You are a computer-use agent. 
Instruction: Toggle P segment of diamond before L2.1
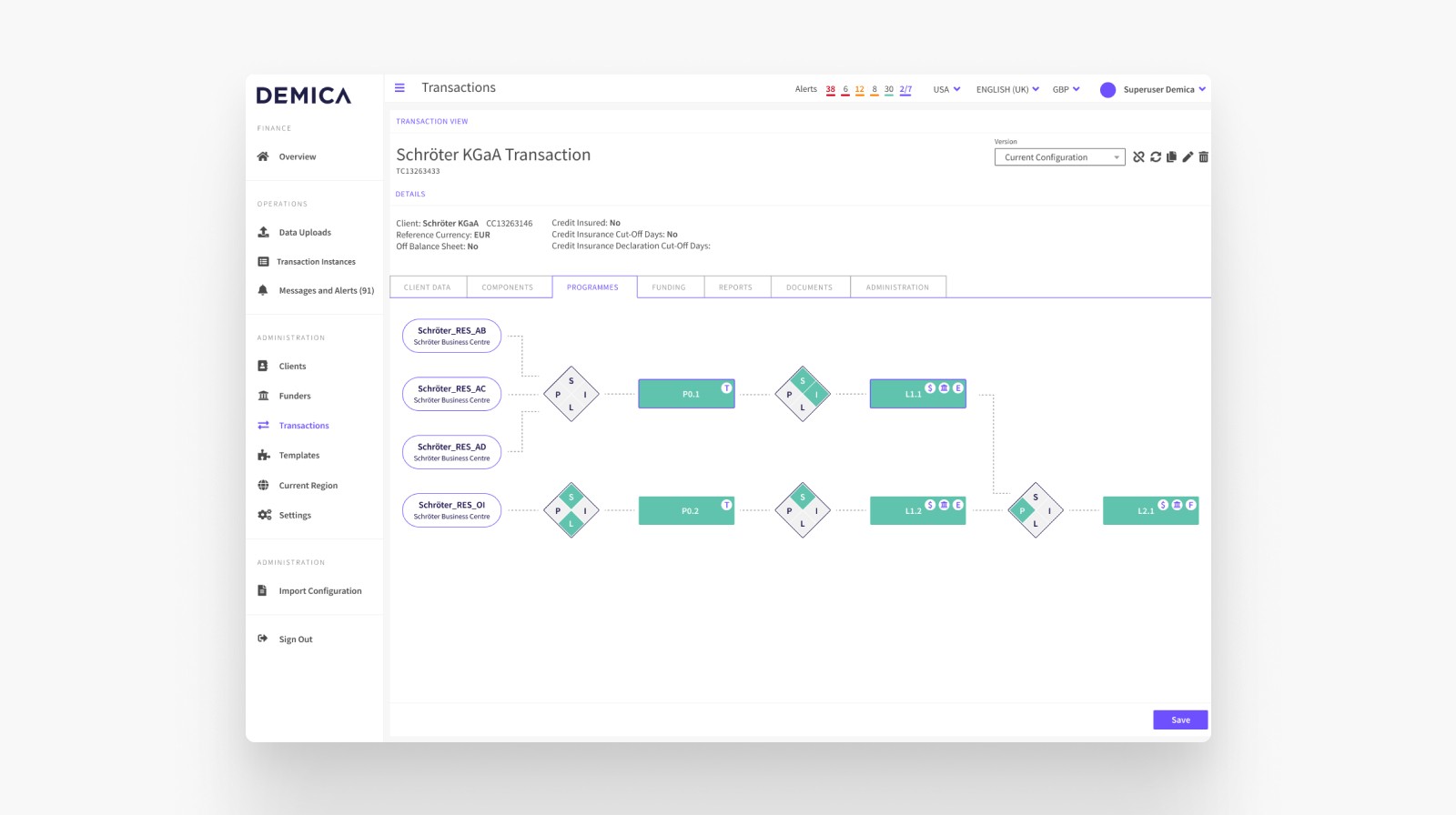1022,511
